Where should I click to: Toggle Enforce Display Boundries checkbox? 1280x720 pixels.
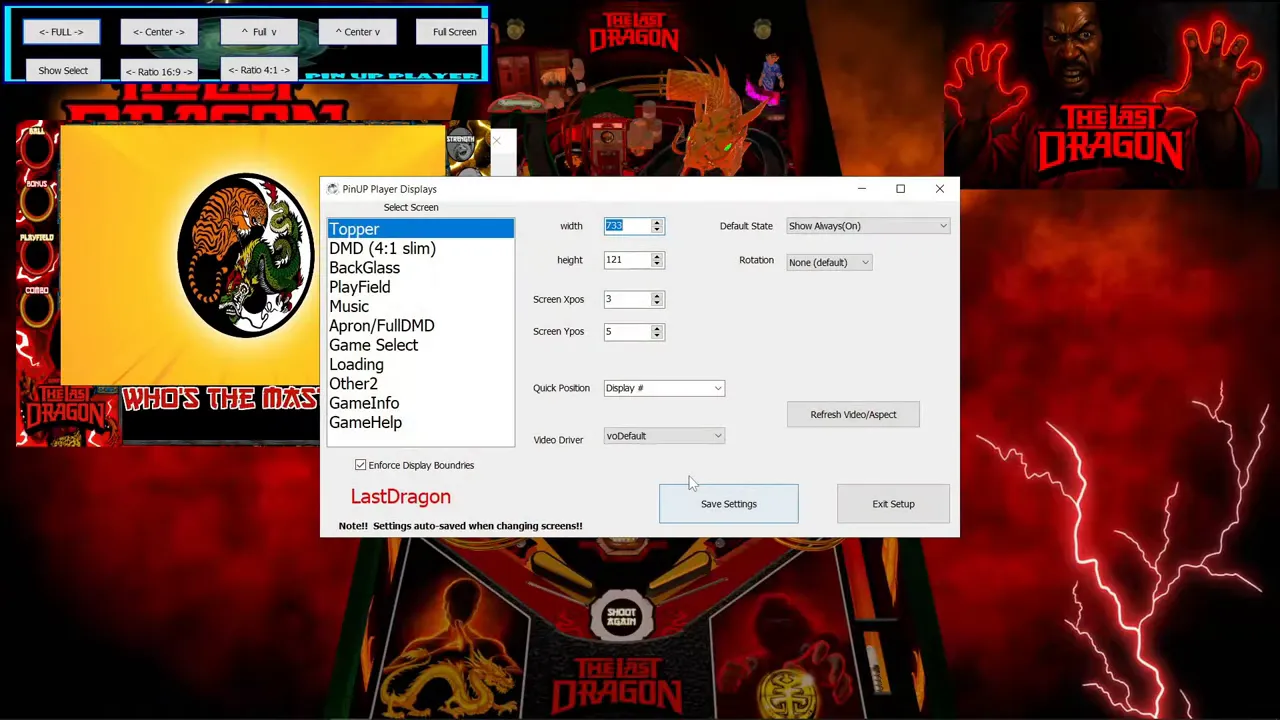(360, 465)
